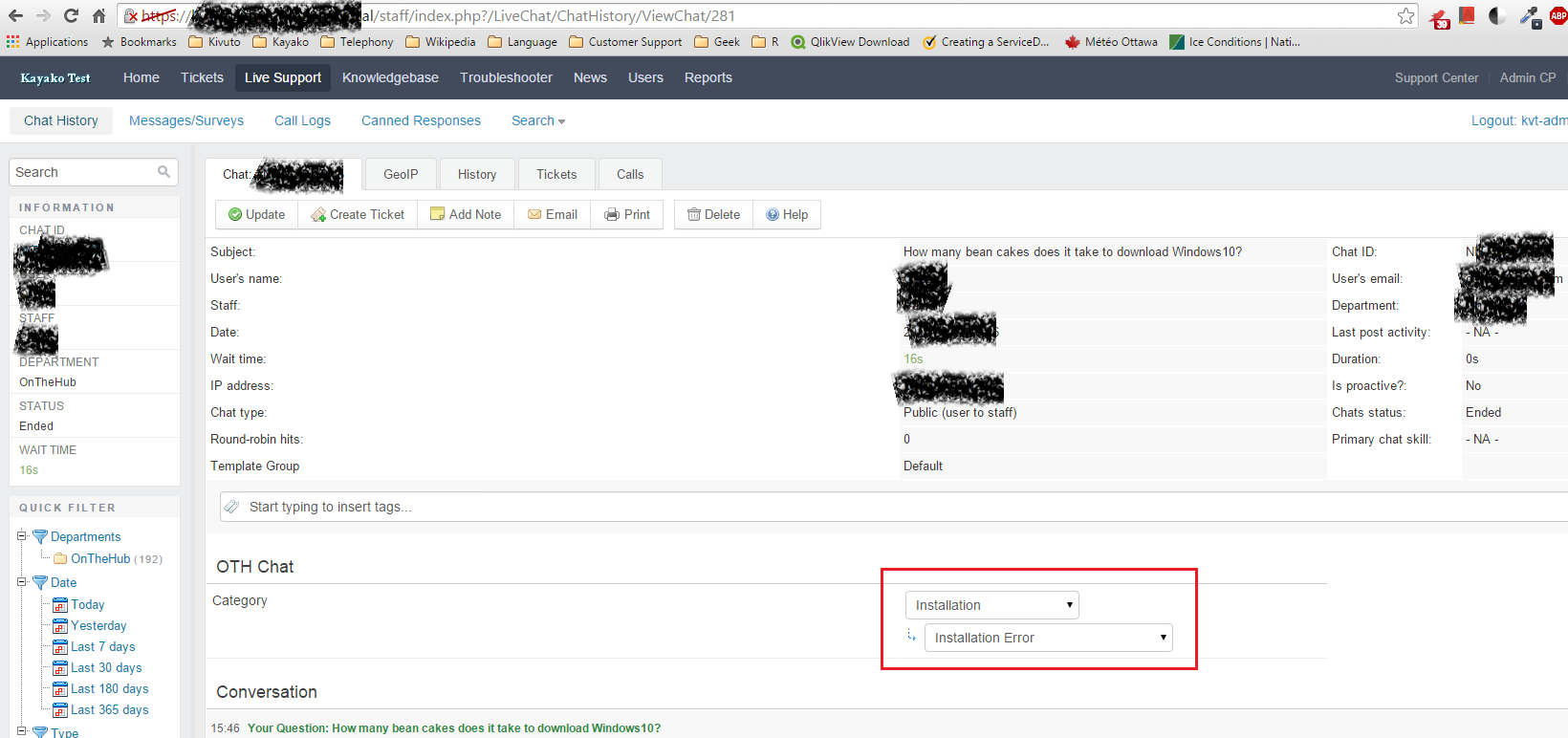This screenshot has width=1568, height=738.
Task: Go forward with the browser forward arrow
Action: [43, 15]
